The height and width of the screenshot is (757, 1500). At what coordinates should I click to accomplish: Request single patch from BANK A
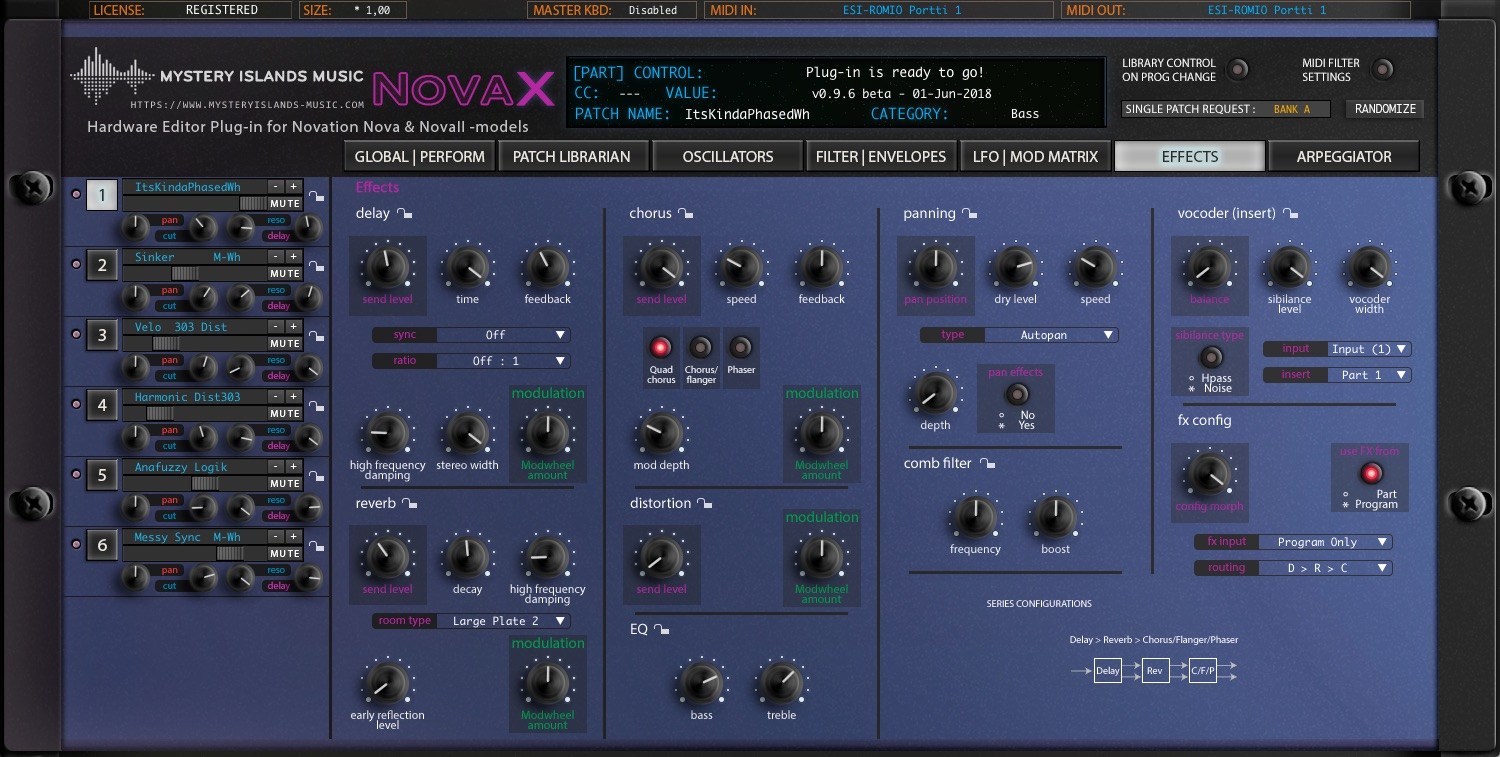1294,109
